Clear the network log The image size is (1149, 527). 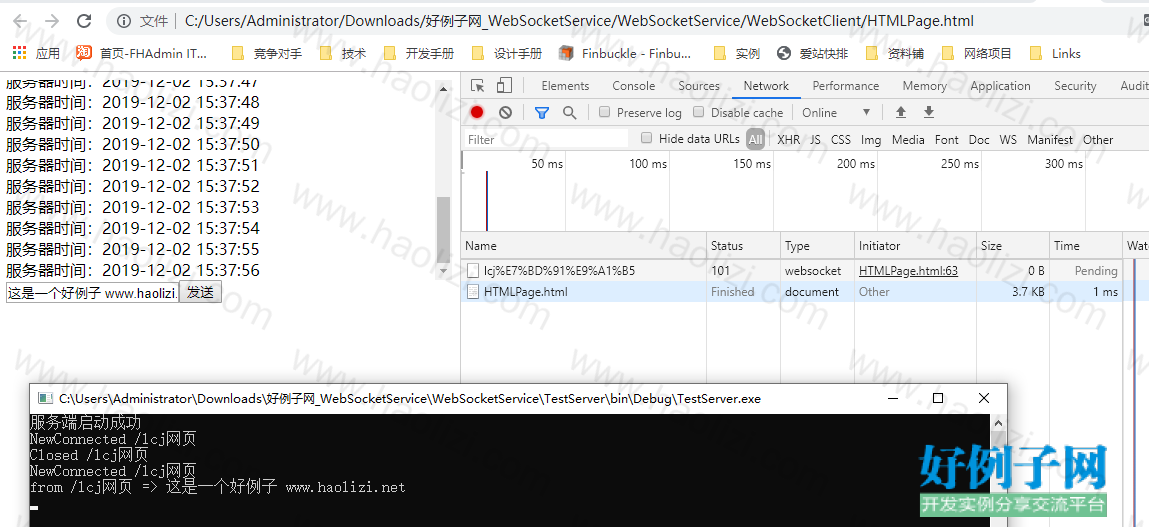point(505,112)
